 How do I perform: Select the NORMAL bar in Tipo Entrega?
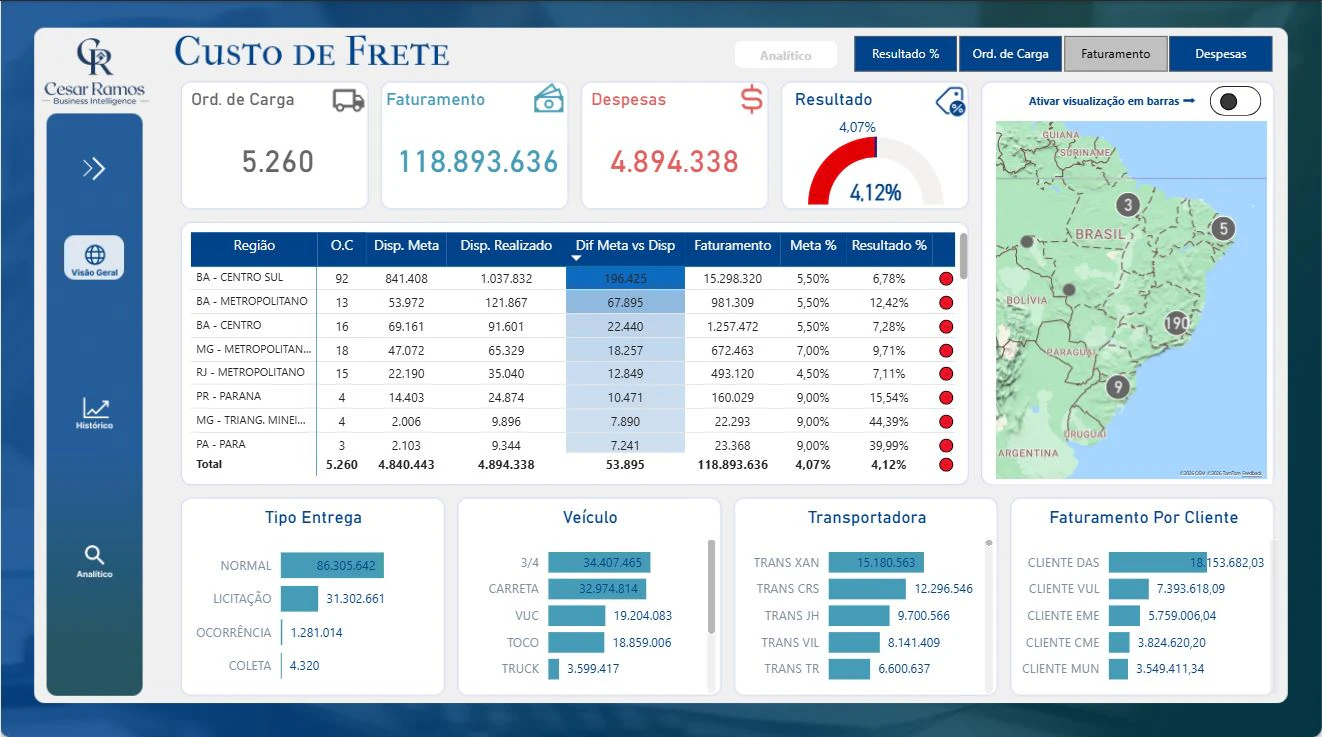(332, 566)
